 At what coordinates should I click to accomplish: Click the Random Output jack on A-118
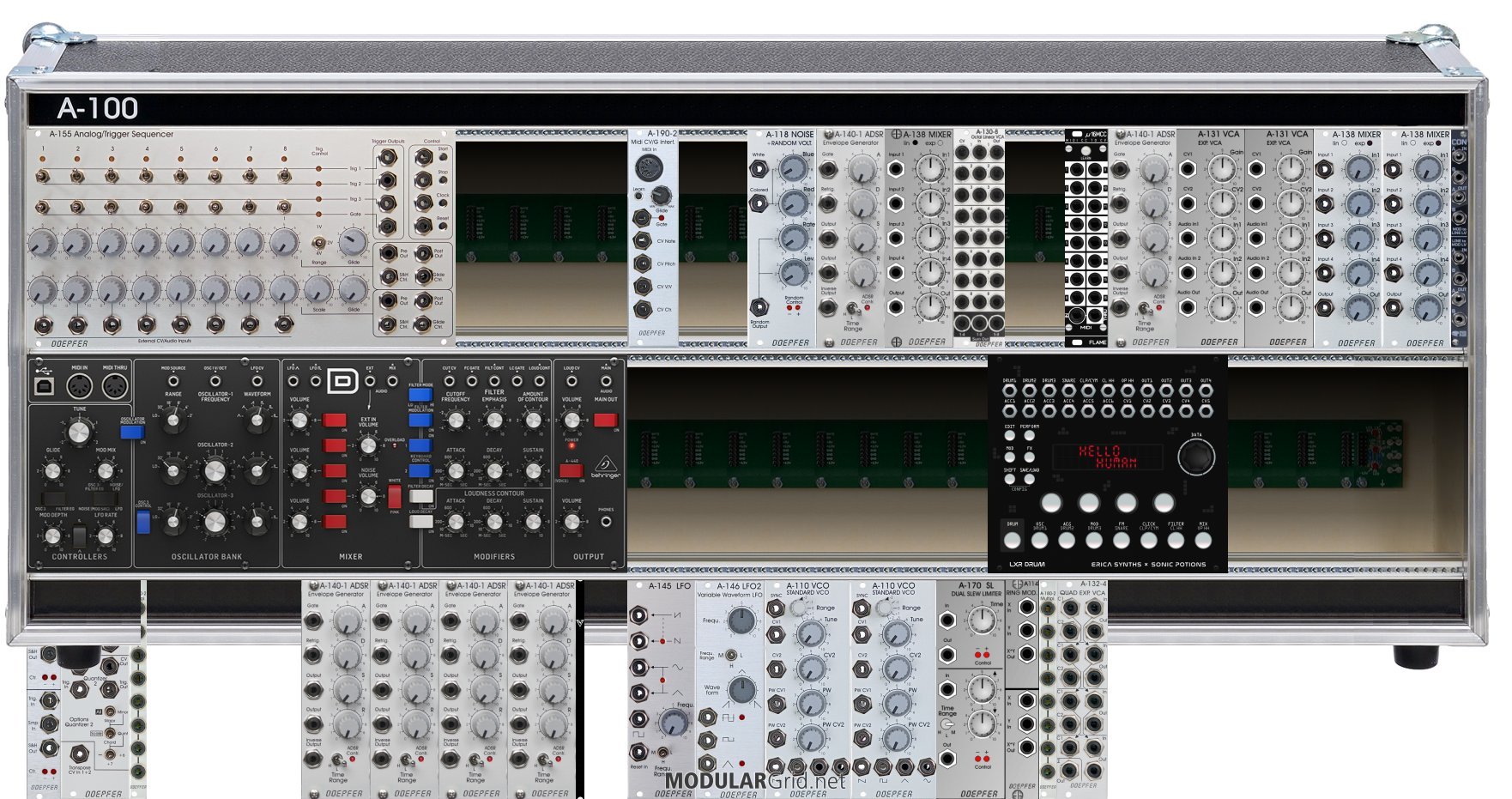[759, 306]
